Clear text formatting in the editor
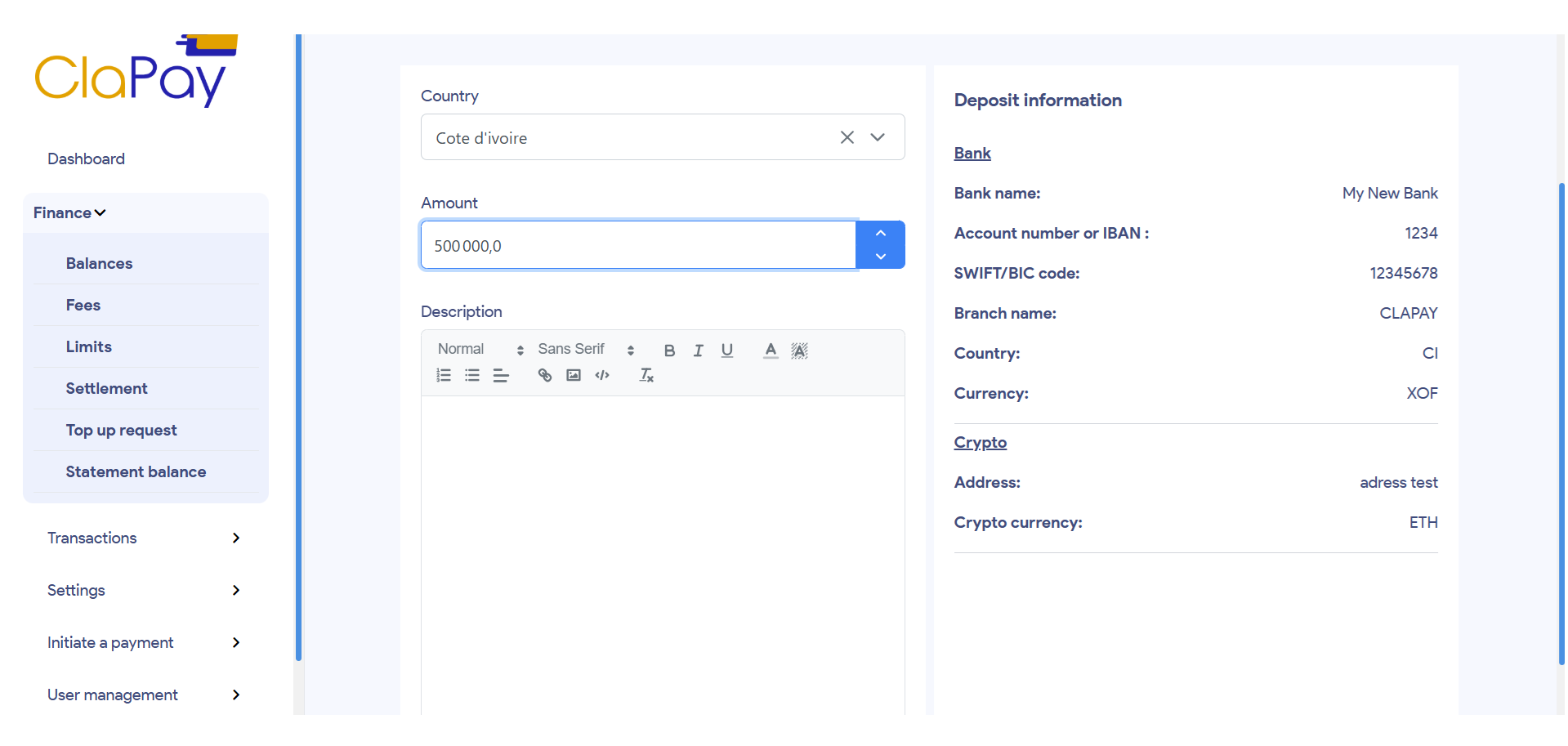1568x746 pixels. pyautogui.click(x=646, y=376)
